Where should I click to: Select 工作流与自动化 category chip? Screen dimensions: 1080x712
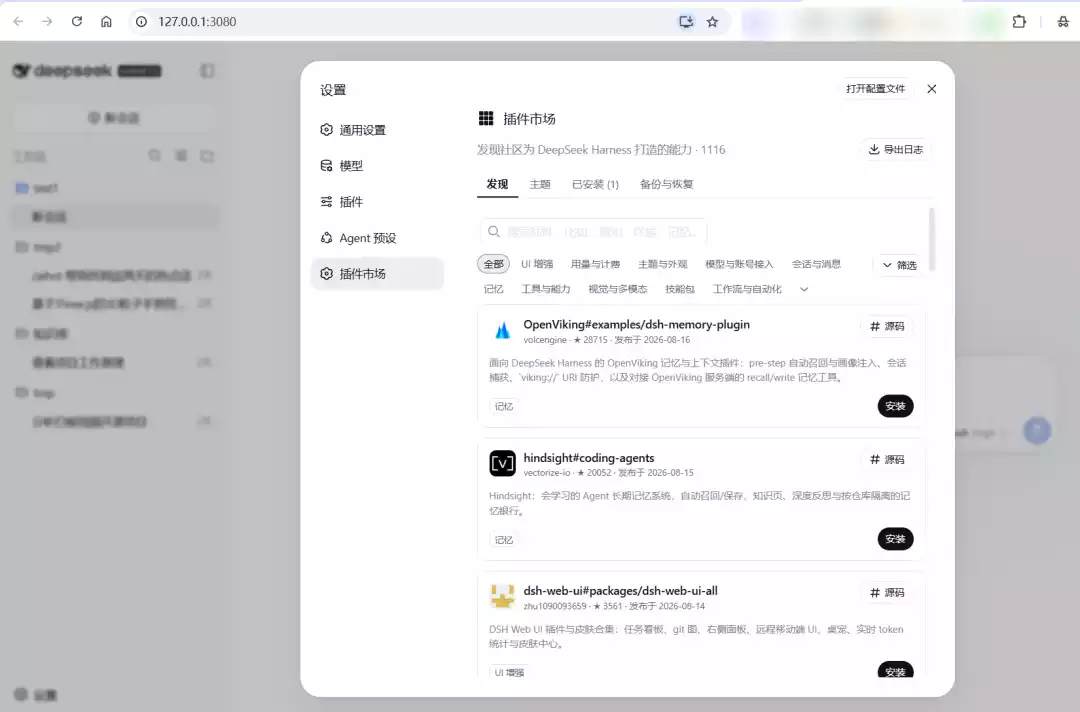click(x=747, y=289)
